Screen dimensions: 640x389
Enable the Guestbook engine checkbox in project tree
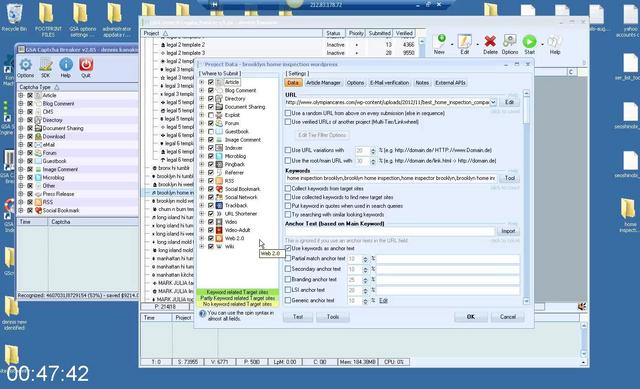tap(211, 131)
